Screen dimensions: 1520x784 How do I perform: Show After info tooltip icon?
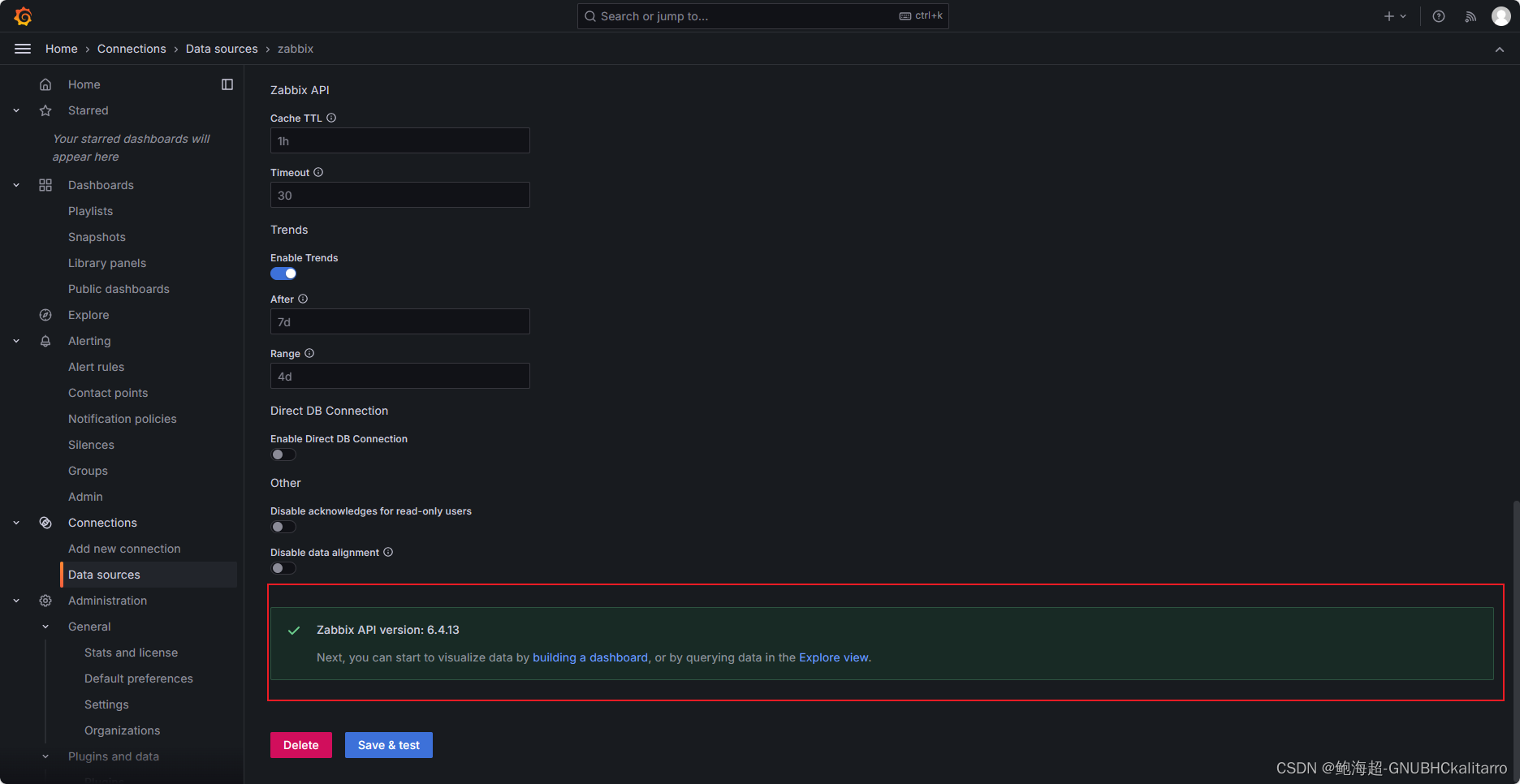tap(303, 299)
